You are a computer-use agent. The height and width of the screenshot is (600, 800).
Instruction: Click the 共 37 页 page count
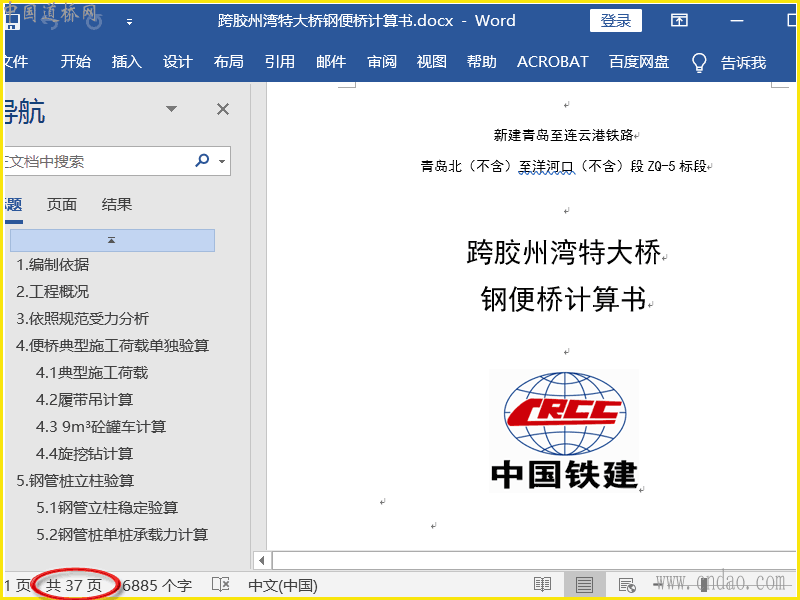pyautogui.click(x=74, y=585)
